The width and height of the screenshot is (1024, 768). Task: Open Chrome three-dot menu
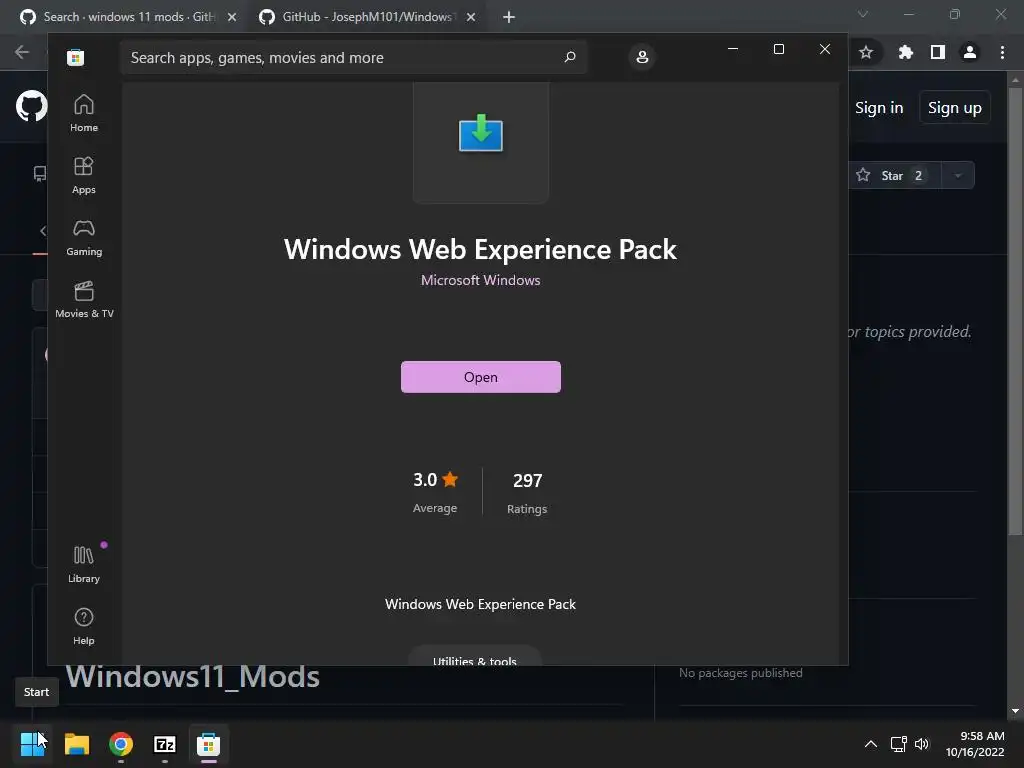click(x=1002, y=52)
